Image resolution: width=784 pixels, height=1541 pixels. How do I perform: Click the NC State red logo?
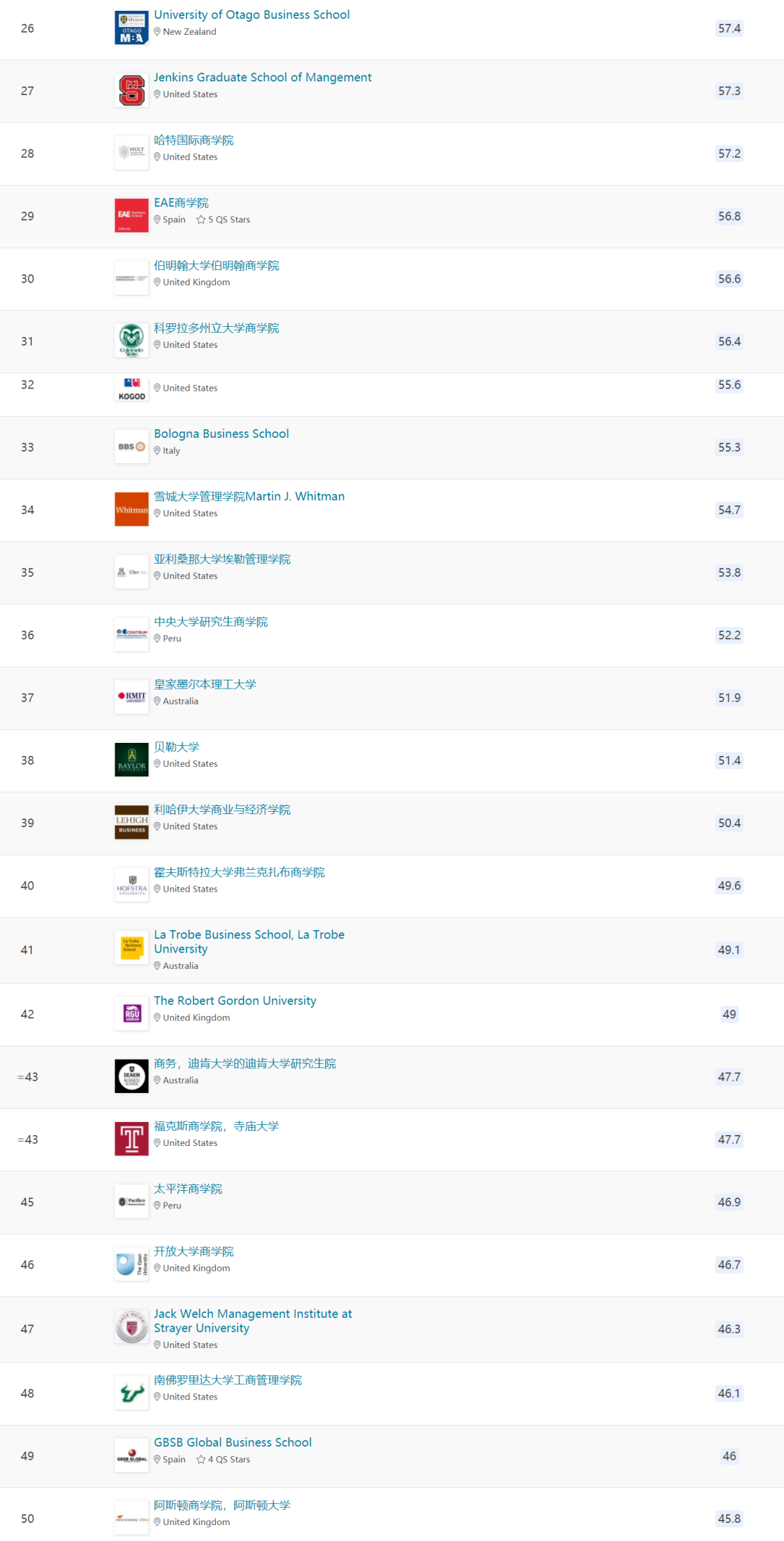(131, 91)
